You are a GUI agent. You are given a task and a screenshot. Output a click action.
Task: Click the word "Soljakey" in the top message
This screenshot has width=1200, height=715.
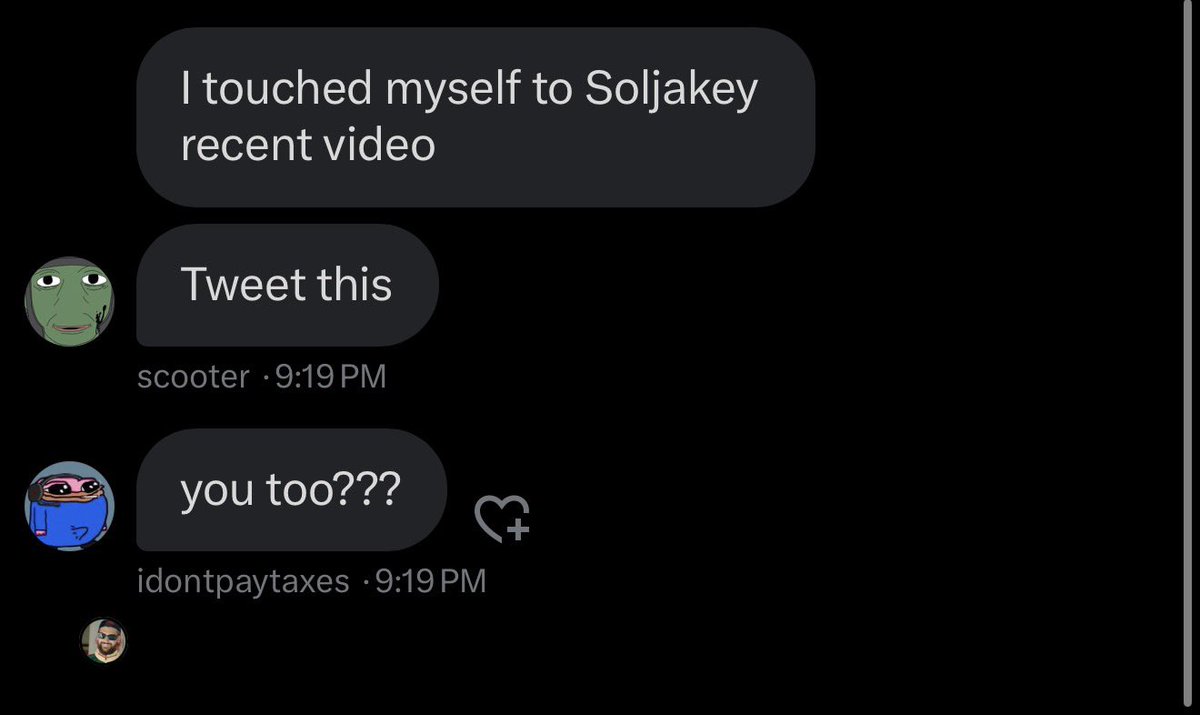pyautogui.click(x=670, y=90)
